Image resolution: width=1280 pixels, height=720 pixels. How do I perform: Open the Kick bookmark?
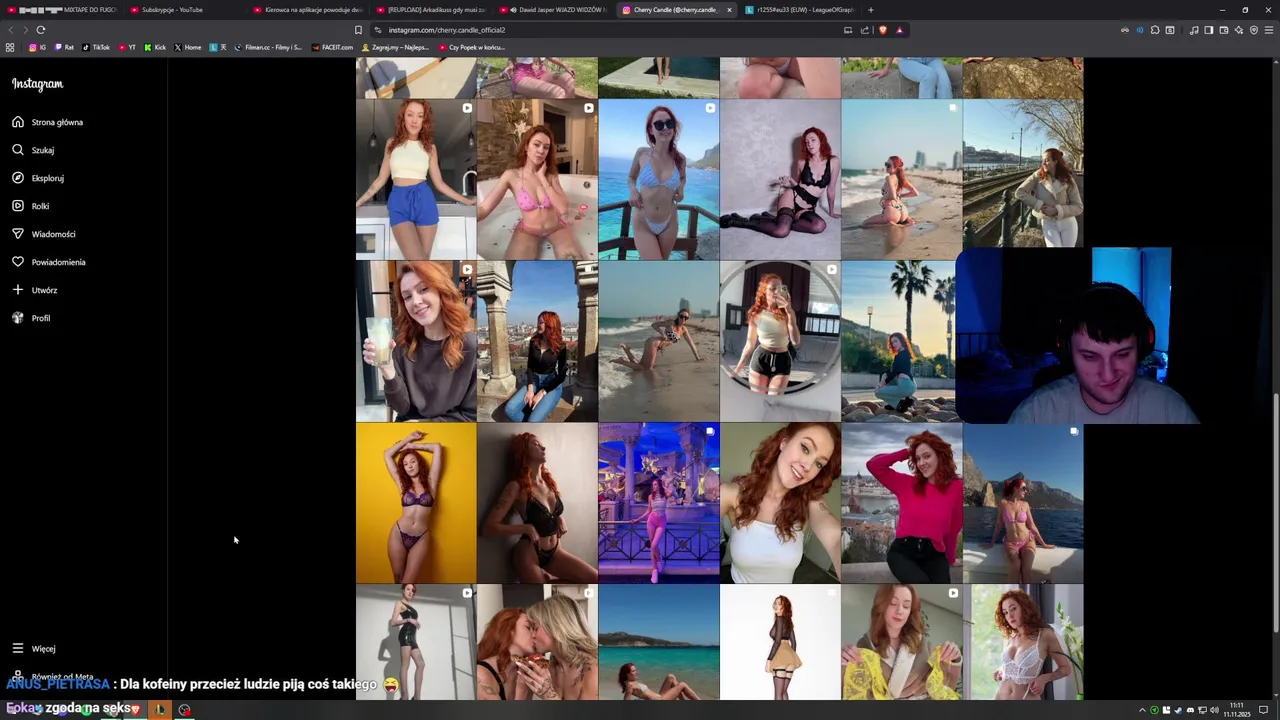pyautogui.click(x=155, y=47)
